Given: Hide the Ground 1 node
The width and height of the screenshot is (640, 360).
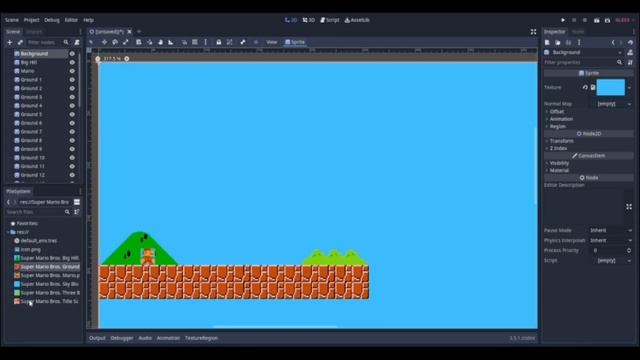Looking at the screenshot, I should click(72, 80).
